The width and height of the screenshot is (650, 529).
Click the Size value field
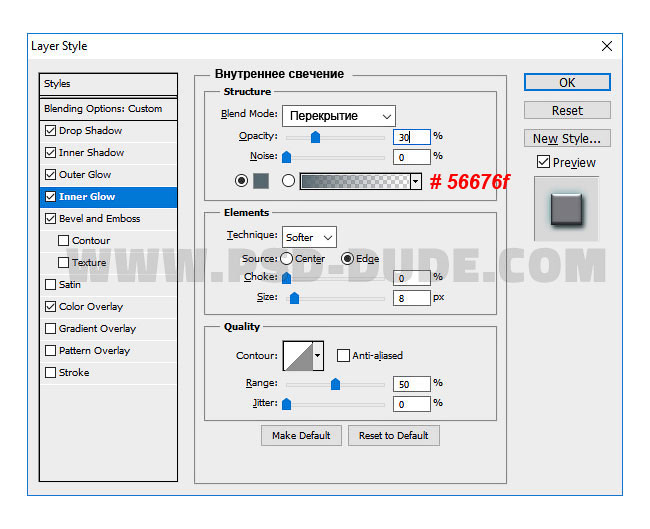tap(412, 298)
